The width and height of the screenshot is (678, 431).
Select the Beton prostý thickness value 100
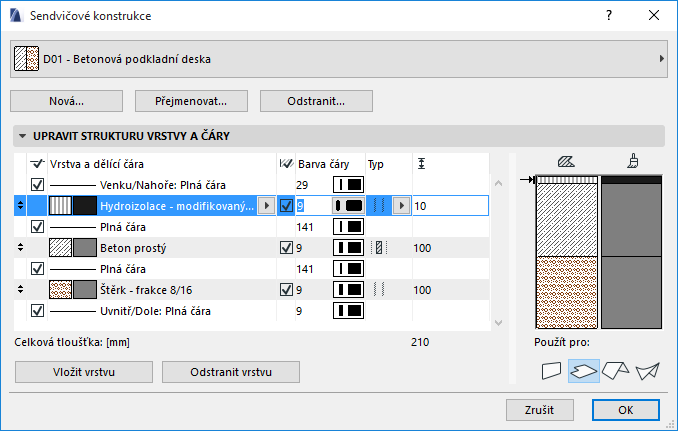422,248
